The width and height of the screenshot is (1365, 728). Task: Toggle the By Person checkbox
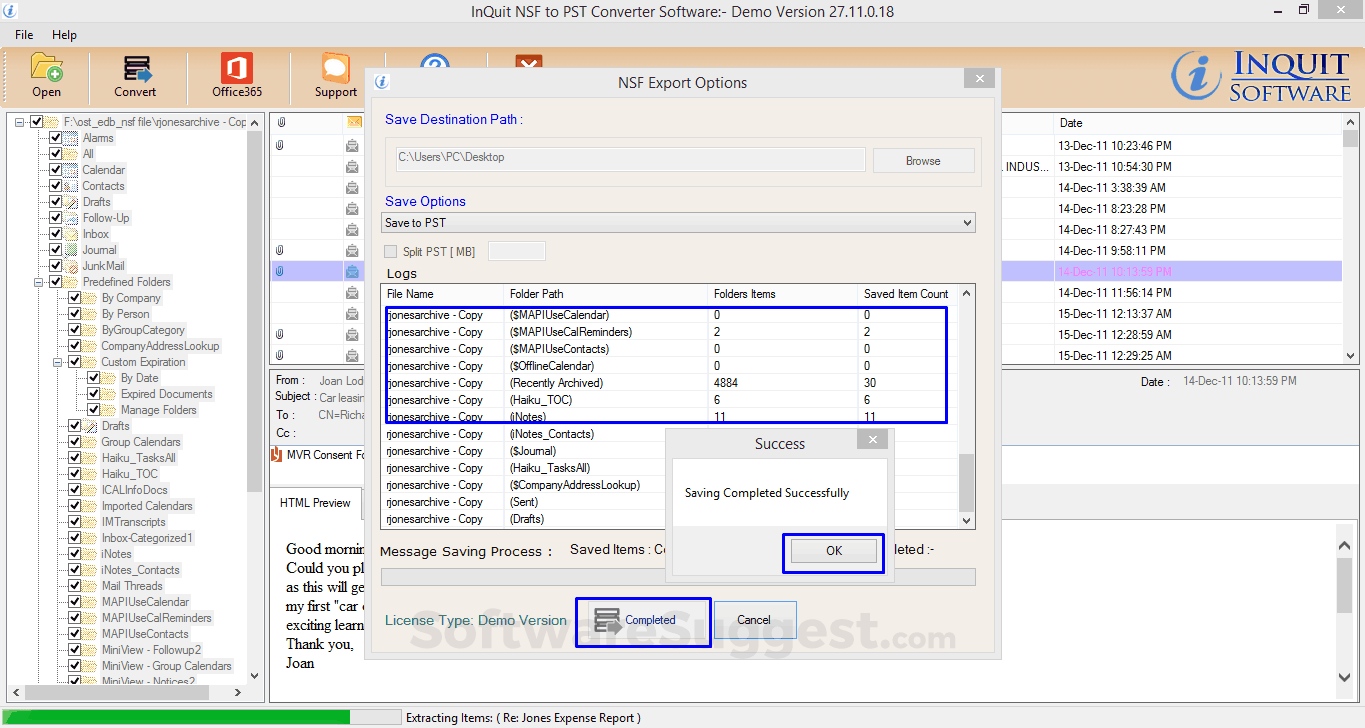(74, 314)
